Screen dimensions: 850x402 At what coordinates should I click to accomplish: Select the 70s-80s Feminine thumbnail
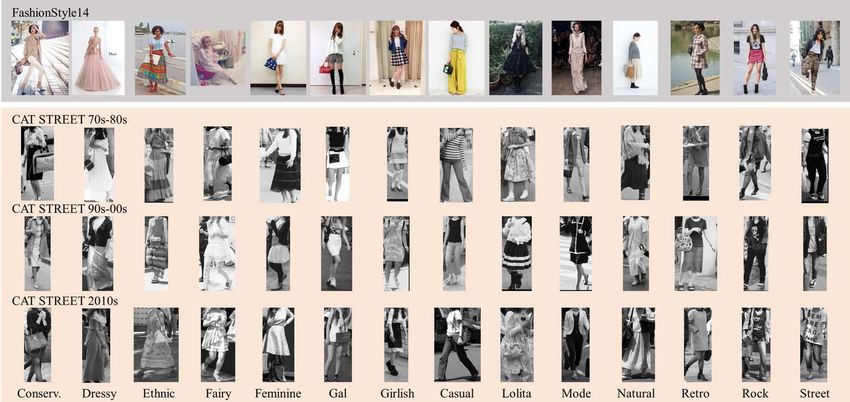coord(280,165)
